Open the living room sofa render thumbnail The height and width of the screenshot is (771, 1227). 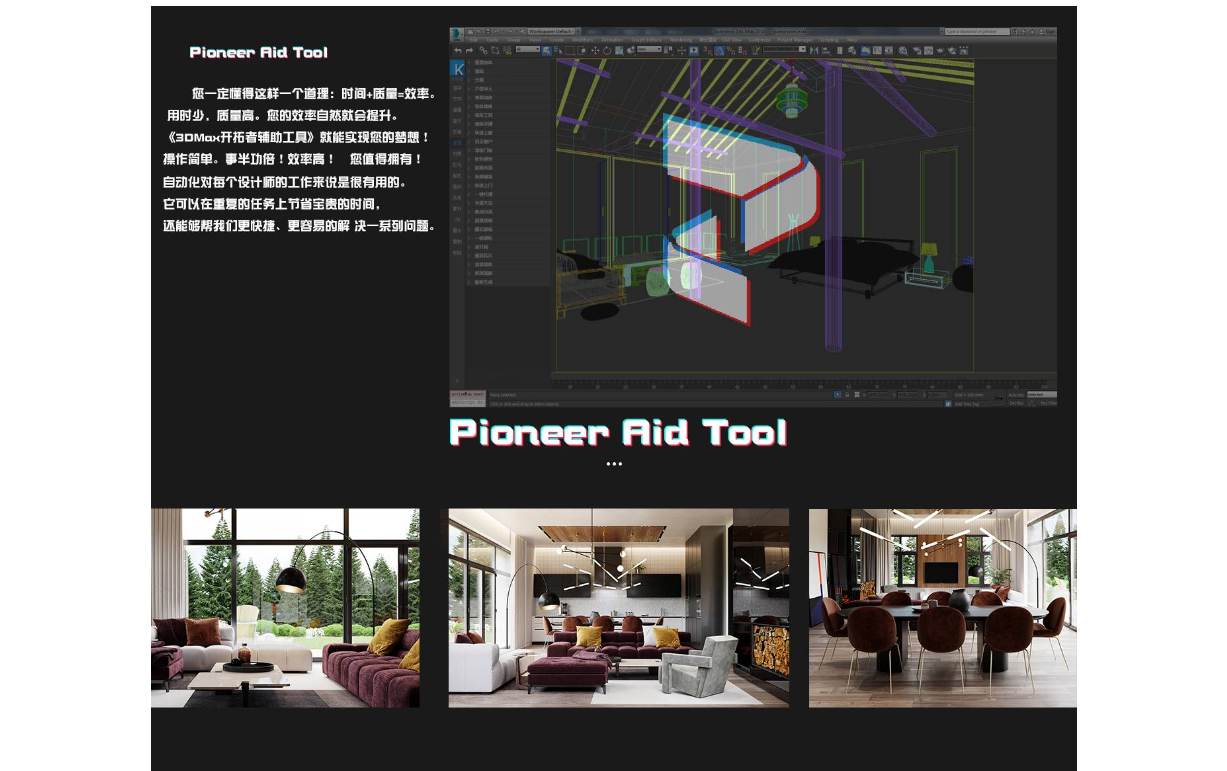(285, 608)
